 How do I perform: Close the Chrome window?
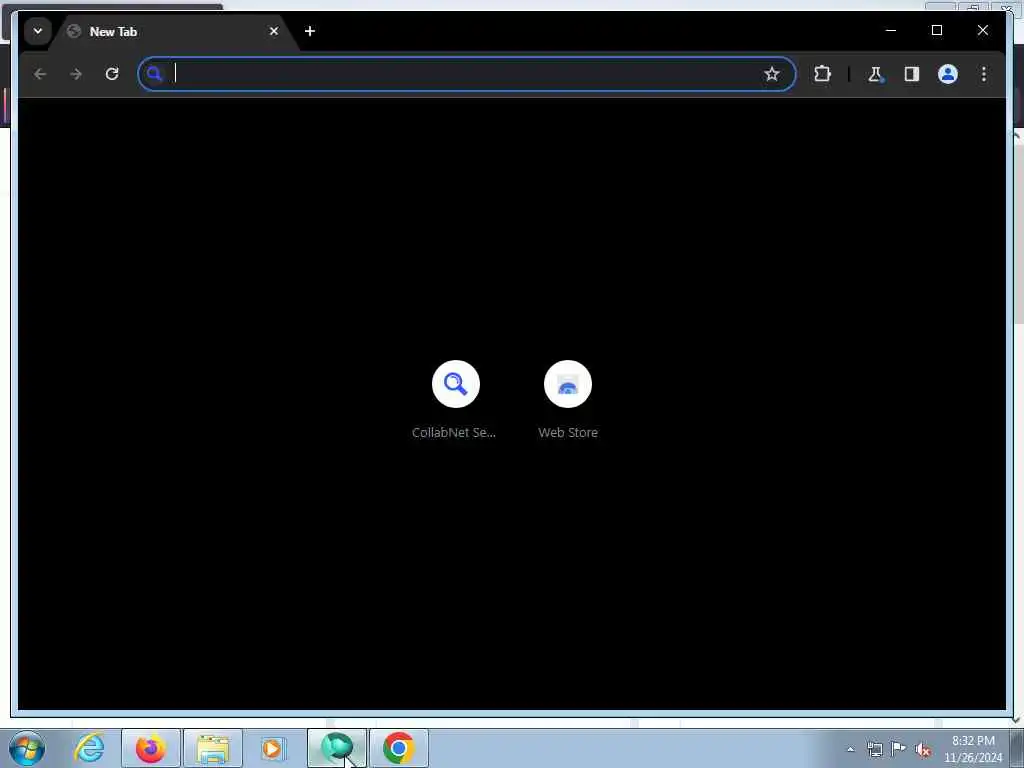982,30
